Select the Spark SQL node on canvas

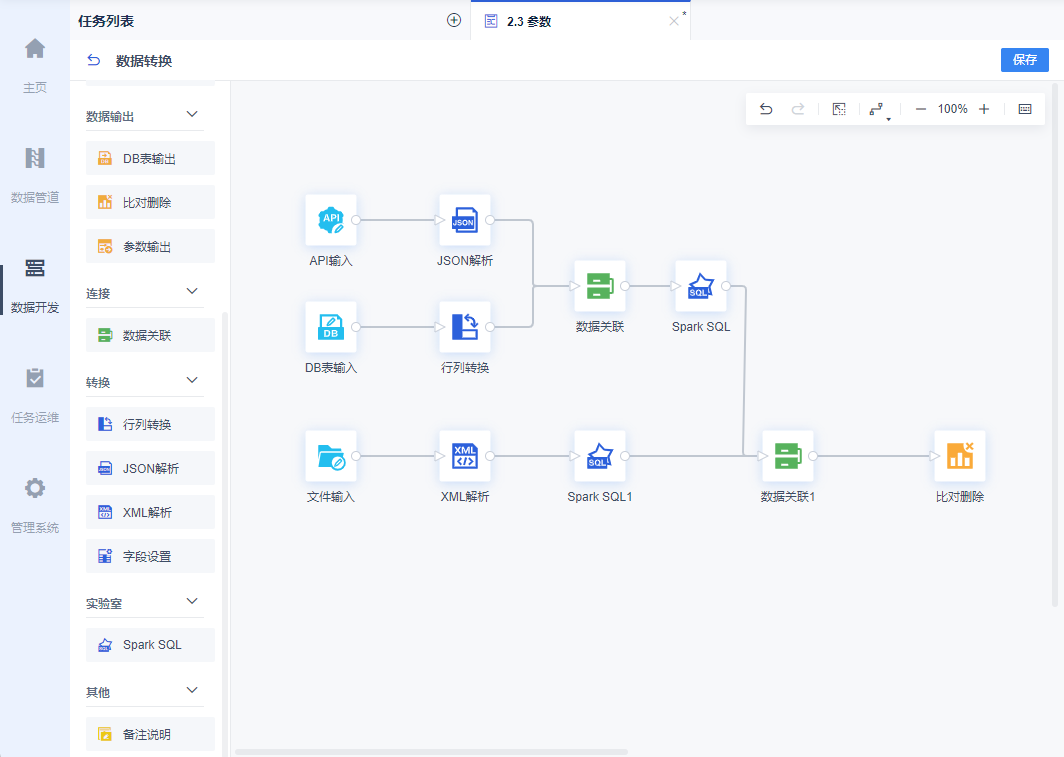pyautogui.click(x=701, y=286)
